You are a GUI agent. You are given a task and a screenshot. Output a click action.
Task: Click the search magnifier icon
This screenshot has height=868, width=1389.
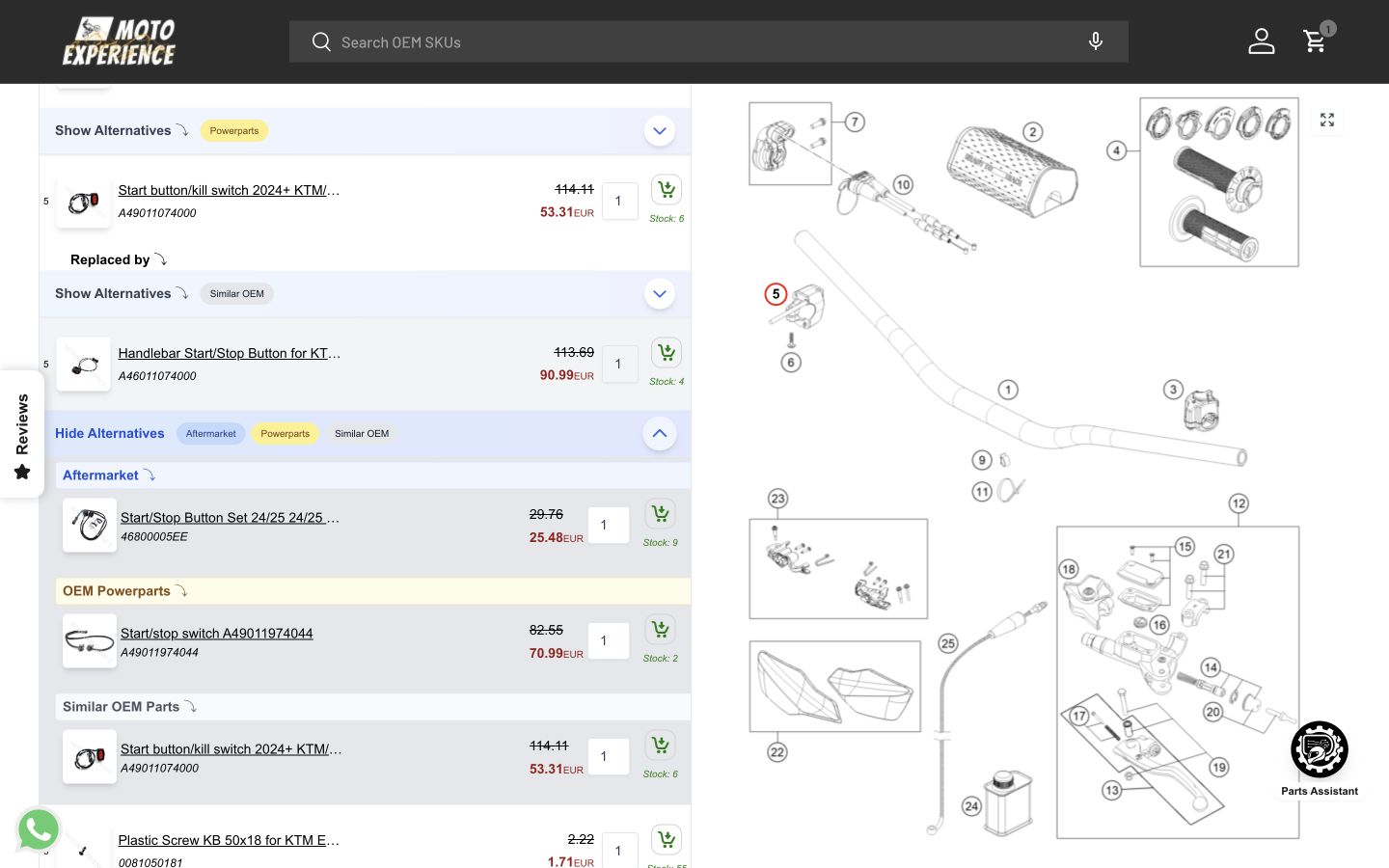321,41
